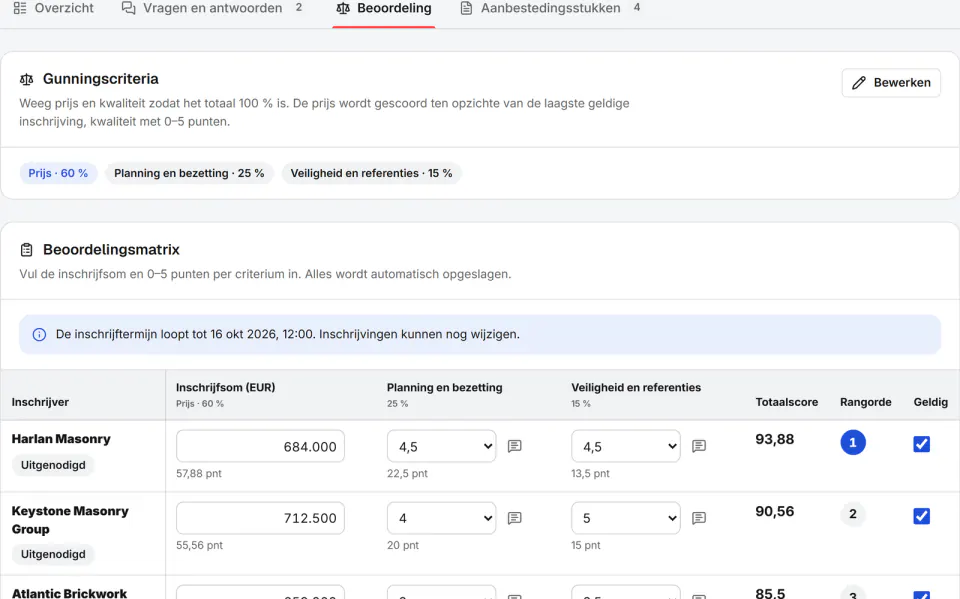Open Keystone Masonry Planning en bezetting dropdown
The image size is (960, 599).
point(441,518)
